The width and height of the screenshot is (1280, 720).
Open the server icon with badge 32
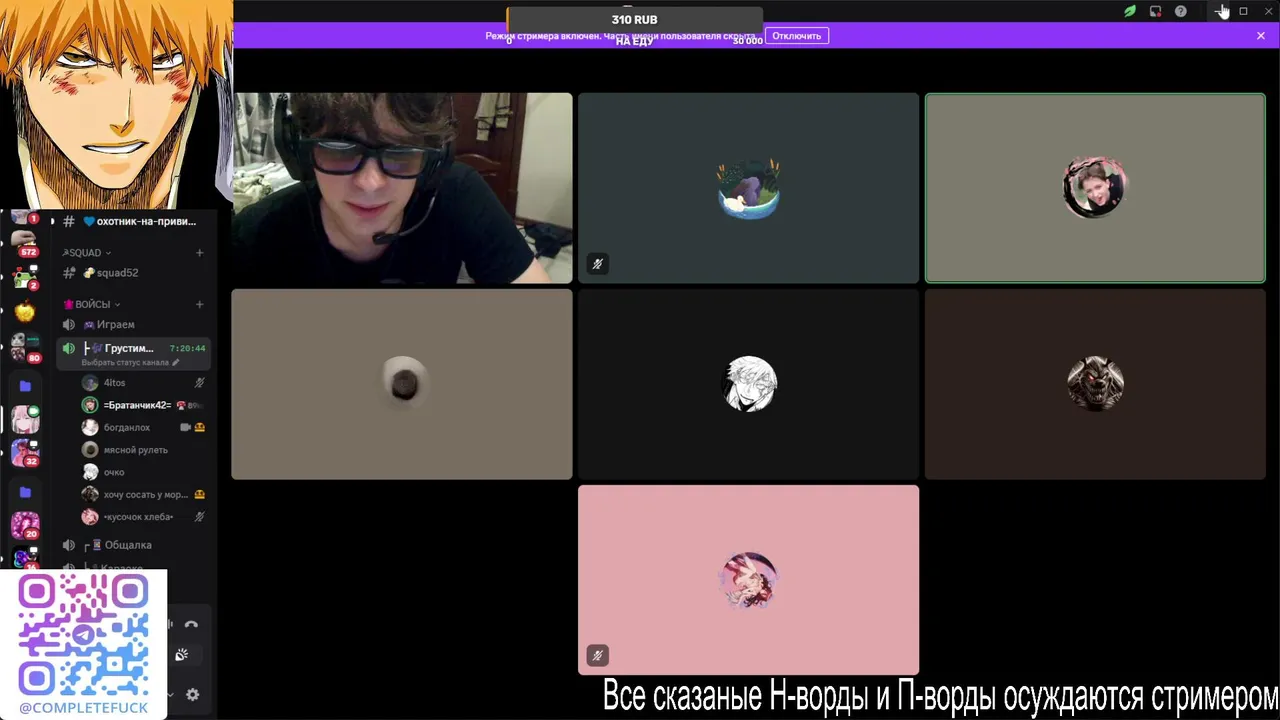click(x=25, y=454)
